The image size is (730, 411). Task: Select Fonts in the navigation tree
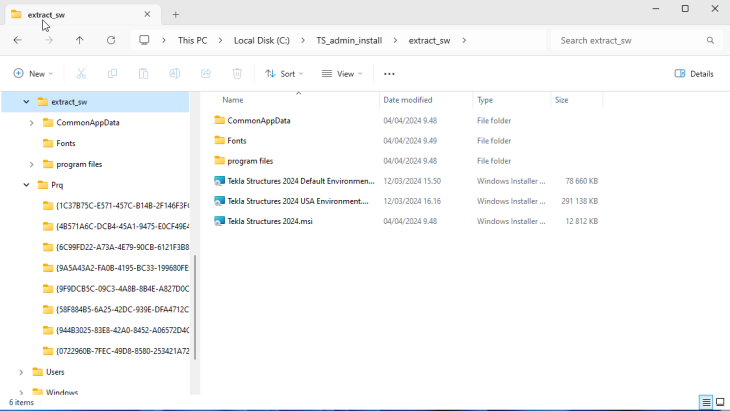(x=66, y=143)
